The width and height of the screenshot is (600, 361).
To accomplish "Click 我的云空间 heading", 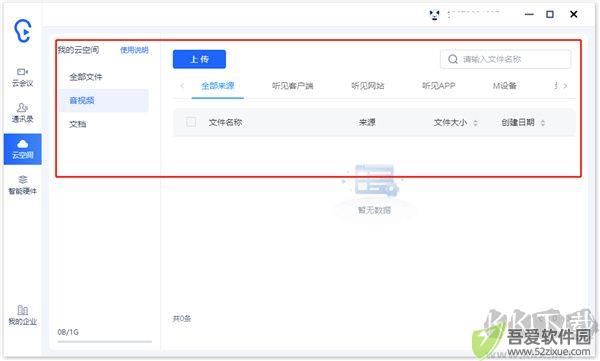I will click(78, 50).
